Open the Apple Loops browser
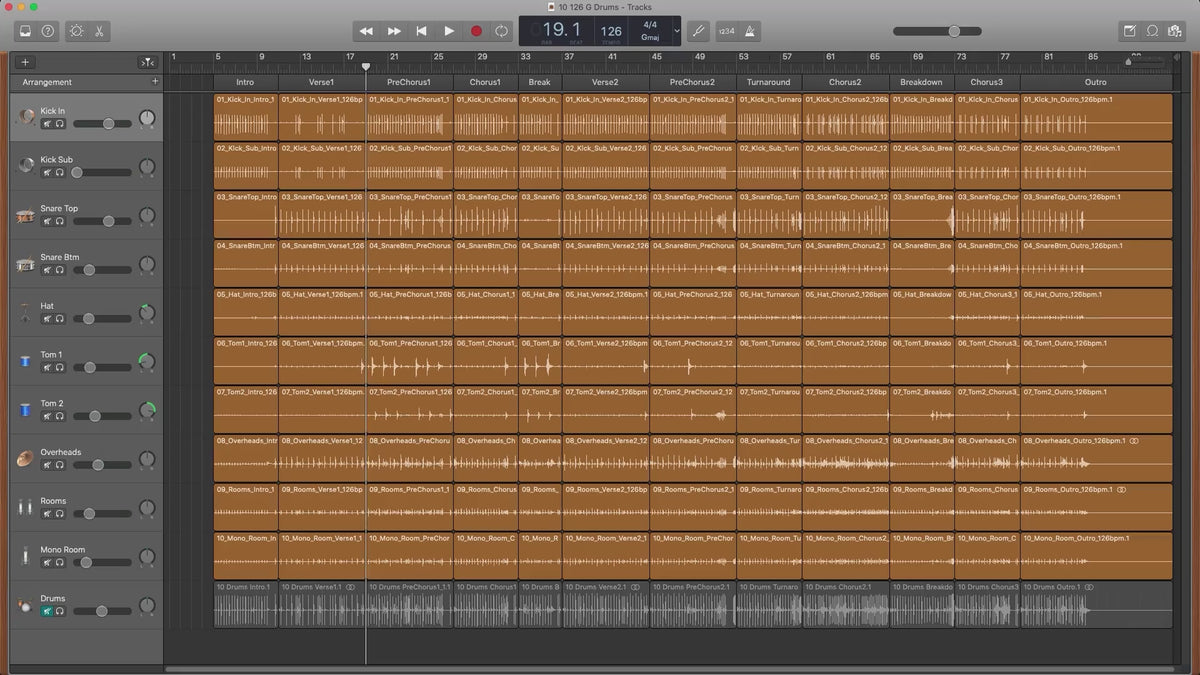The width and height of the screenshot is (1200, 675). click(1152, 31)
